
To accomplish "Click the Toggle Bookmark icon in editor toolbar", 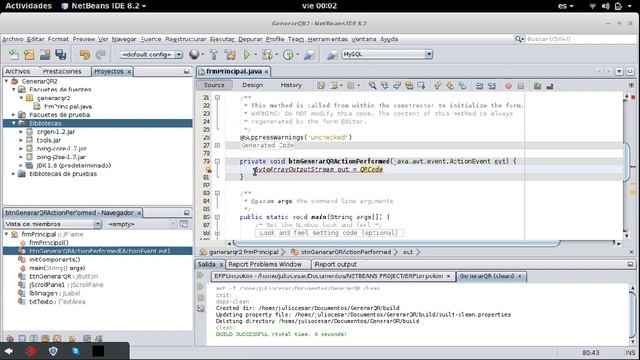I will [x=462, y=86].
